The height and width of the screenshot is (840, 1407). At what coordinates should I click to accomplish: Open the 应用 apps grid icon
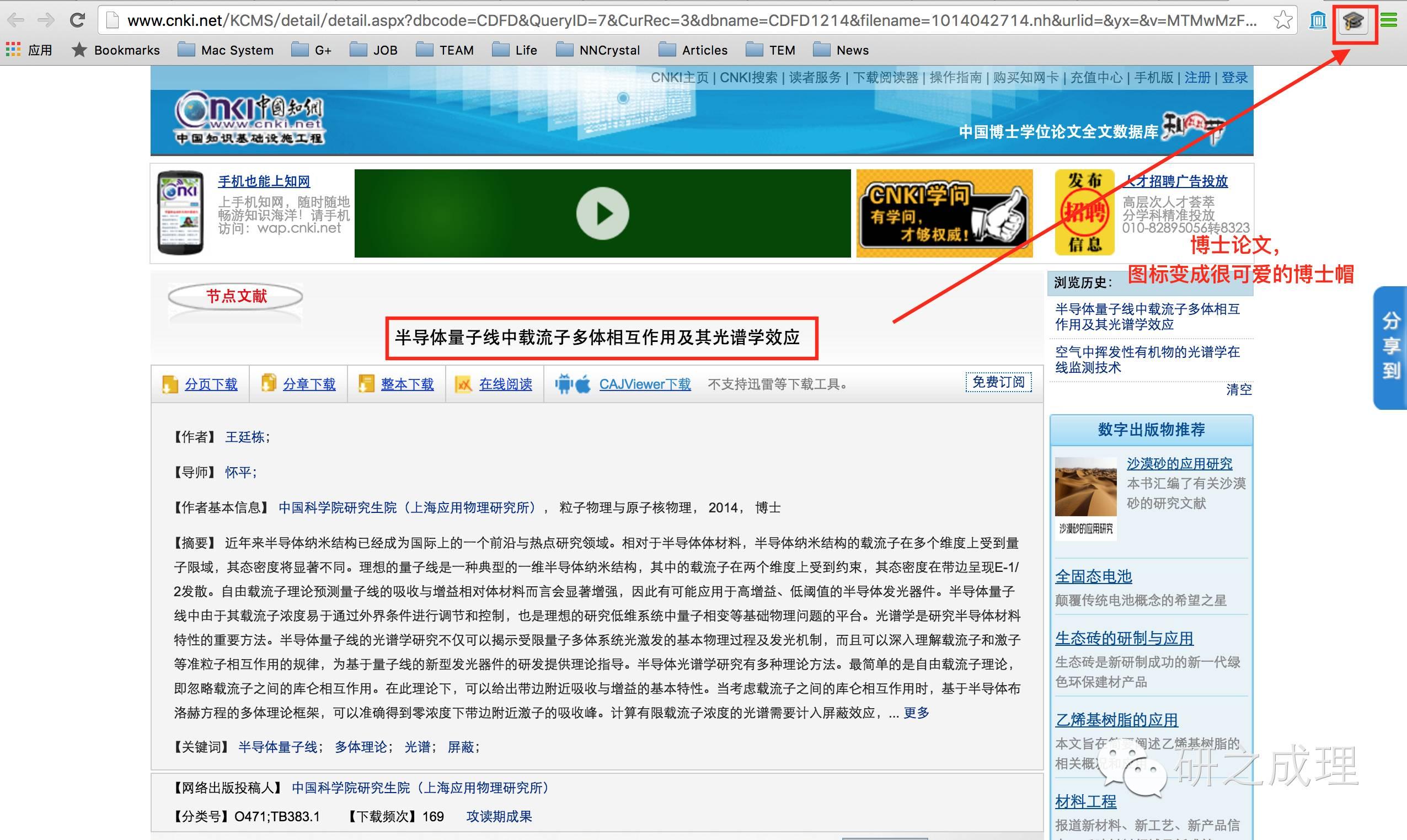13,50
